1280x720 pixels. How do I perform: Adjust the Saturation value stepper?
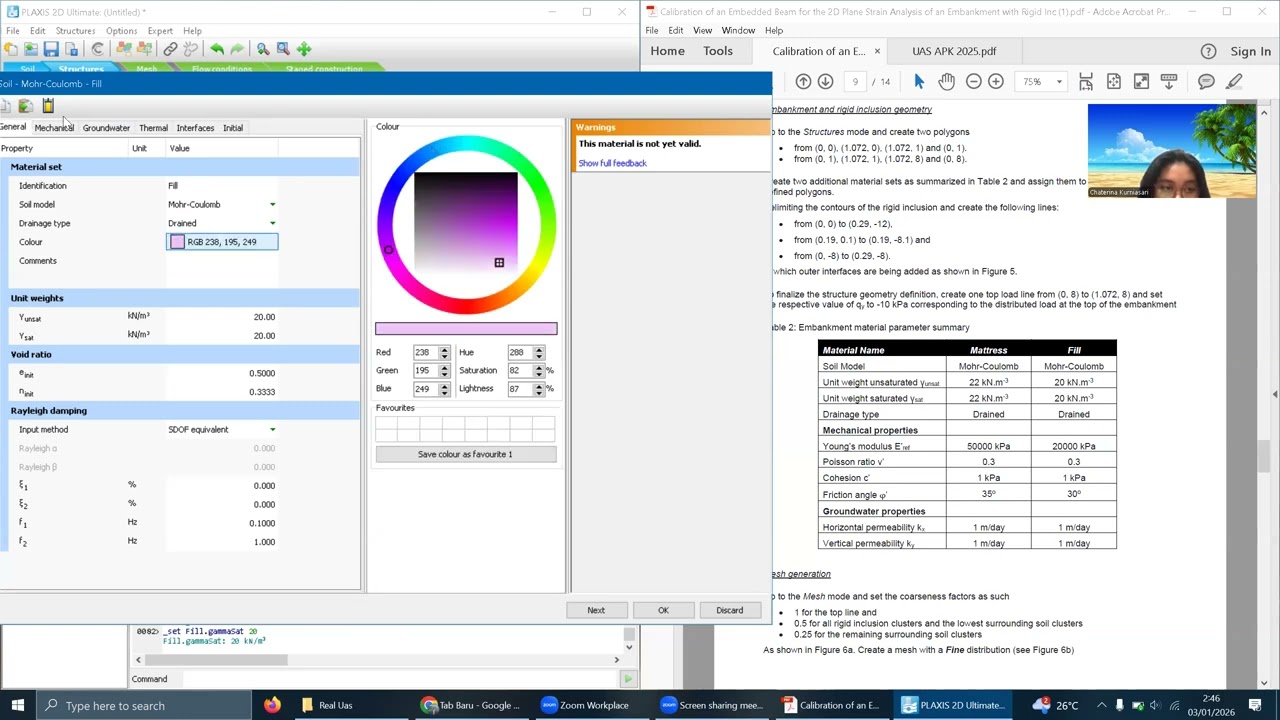point(539,371)
